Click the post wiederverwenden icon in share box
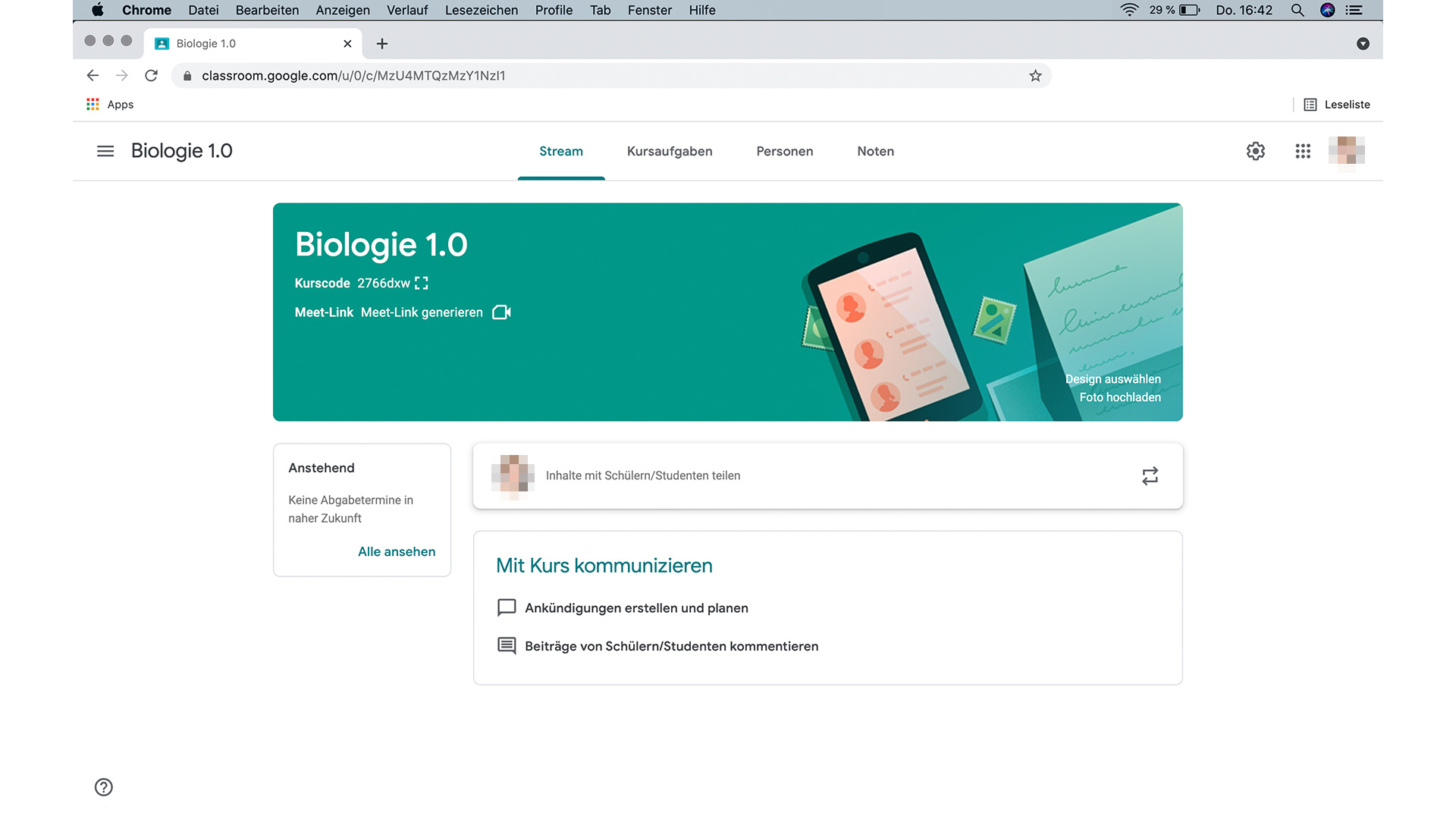The width and height of the screenshot is (1456, 819). (x=1150, y=475)
